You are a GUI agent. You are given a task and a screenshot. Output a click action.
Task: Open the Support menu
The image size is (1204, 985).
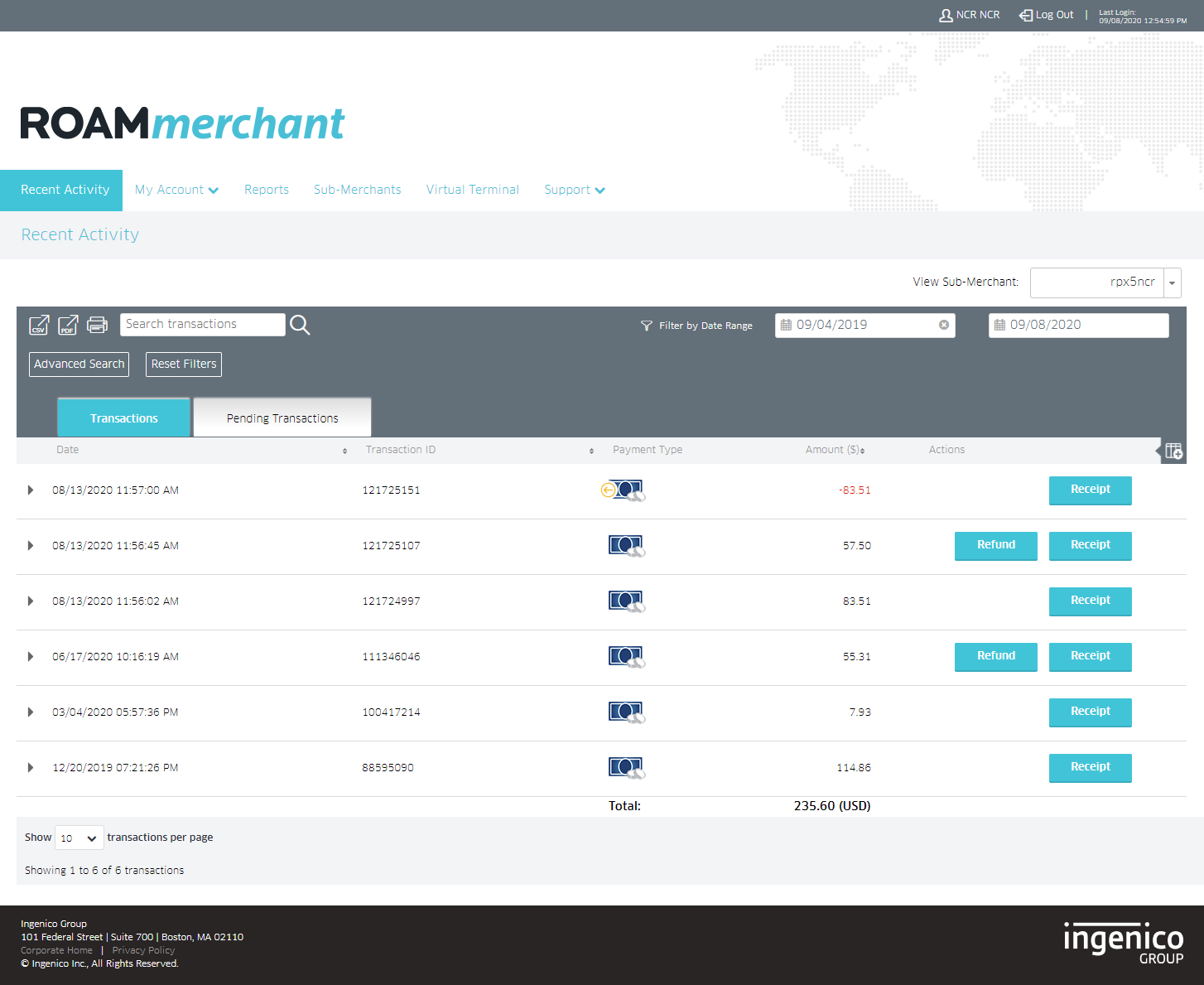pos(575,190)
